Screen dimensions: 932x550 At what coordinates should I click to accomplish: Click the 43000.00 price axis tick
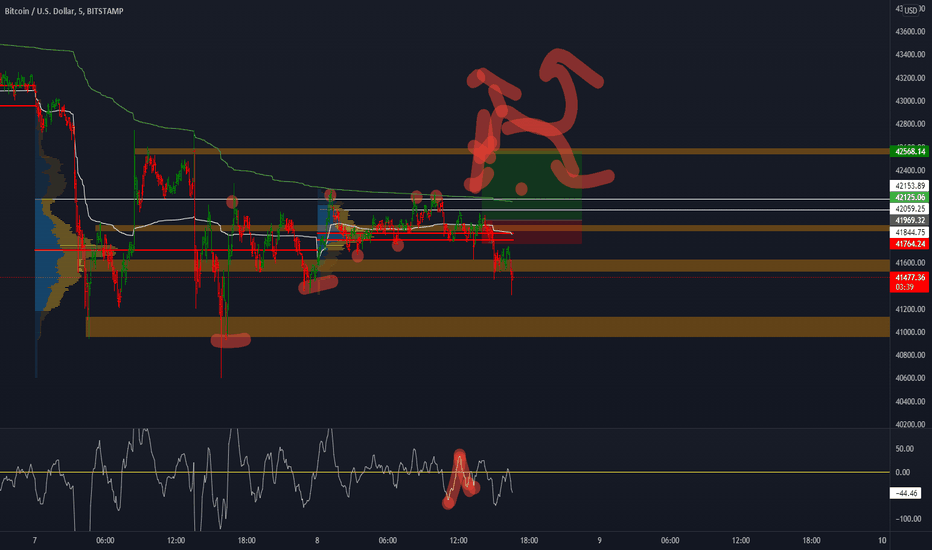(x=910, y=100)
